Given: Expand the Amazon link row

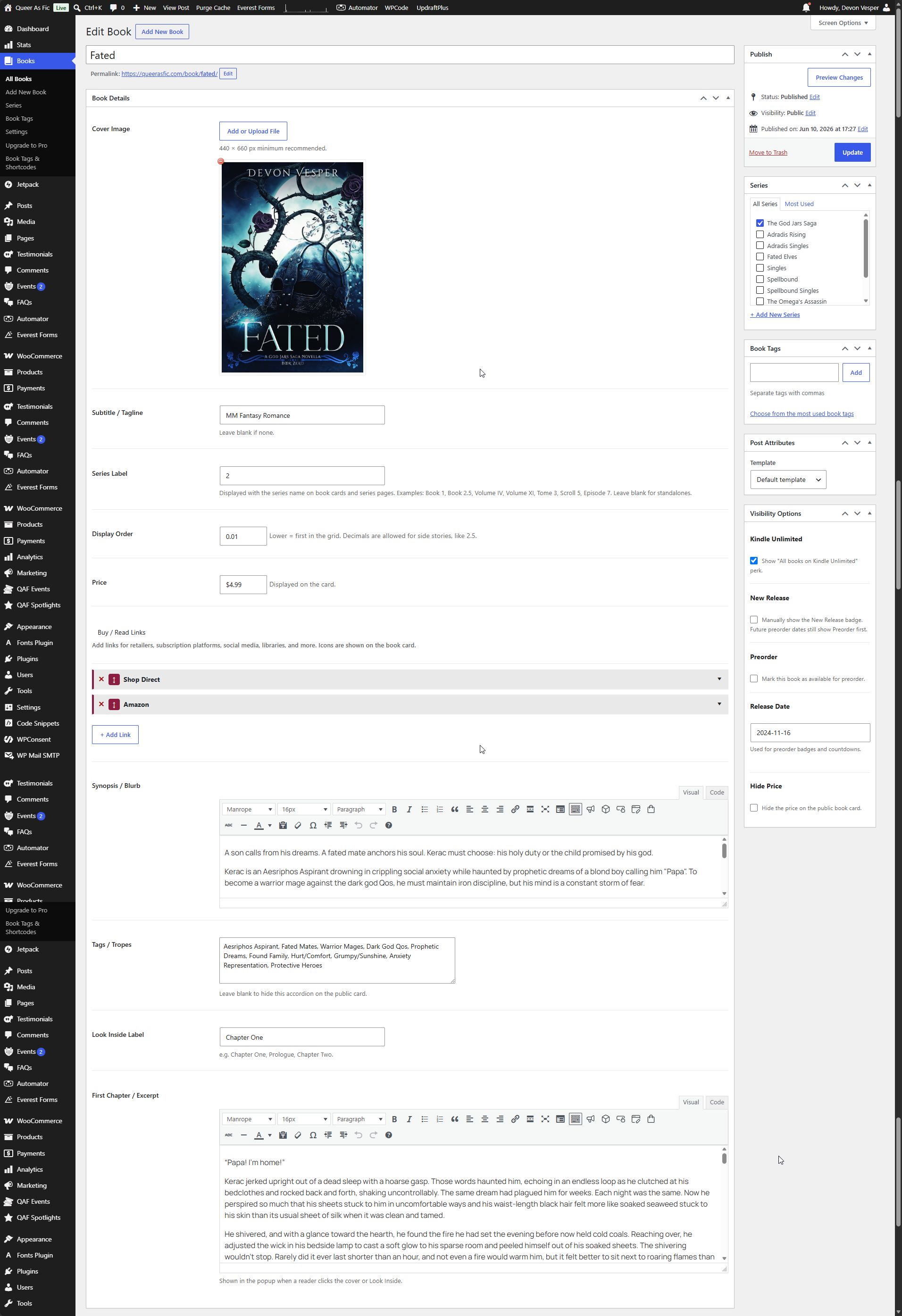Looking at the screenshot, I should click(x=719, y=704).
